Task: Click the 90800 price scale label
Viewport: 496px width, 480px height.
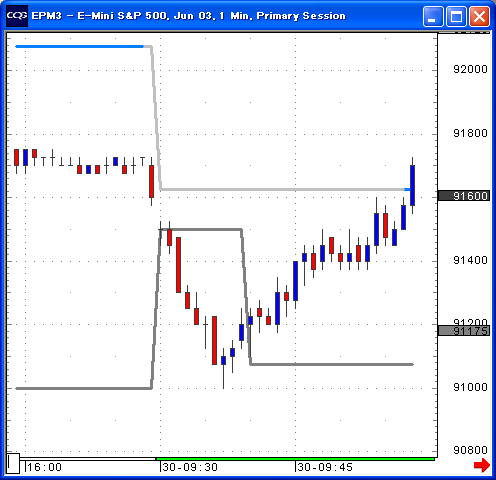Action: point(470,450)
